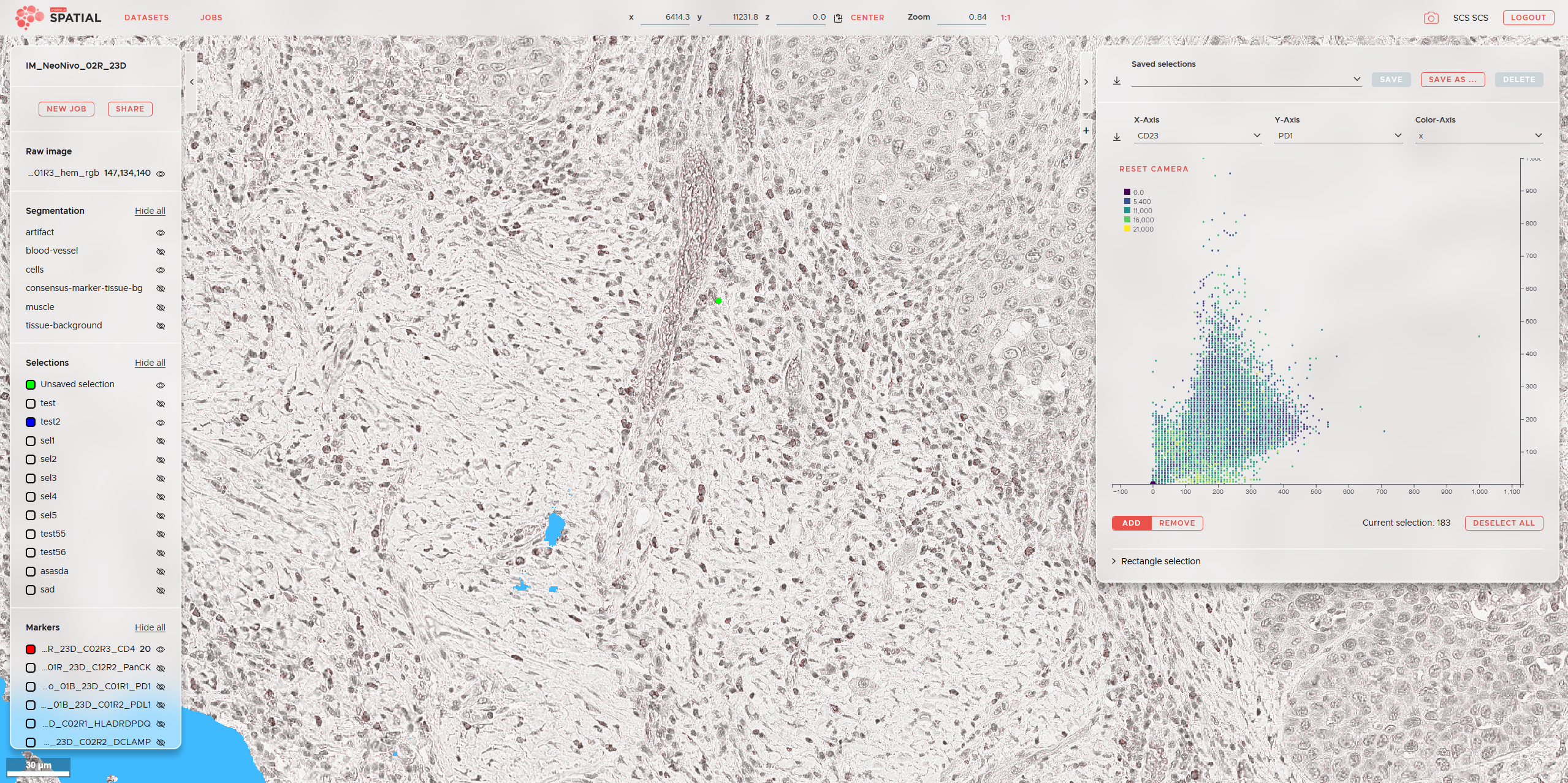Enable the sel3 selection checkbox
This screenshot has height=783, width=1568.
tap(31, 478)
